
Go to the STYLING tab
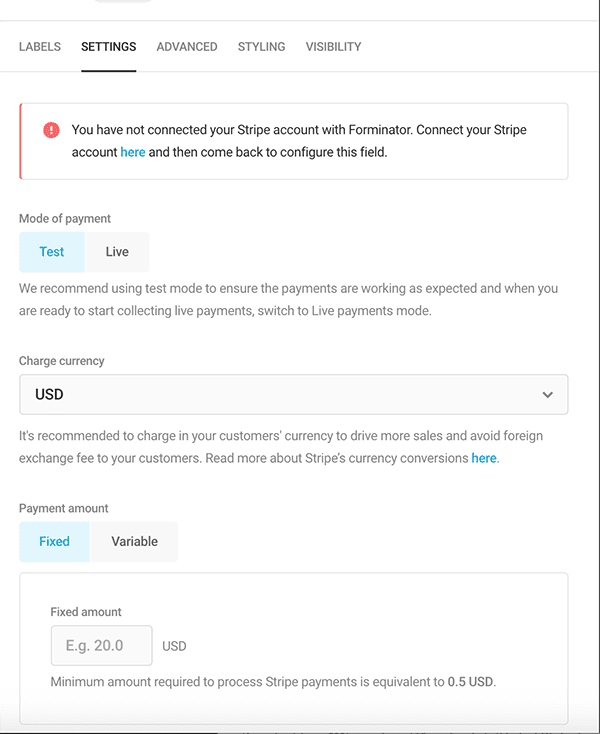tap(261, 47)
